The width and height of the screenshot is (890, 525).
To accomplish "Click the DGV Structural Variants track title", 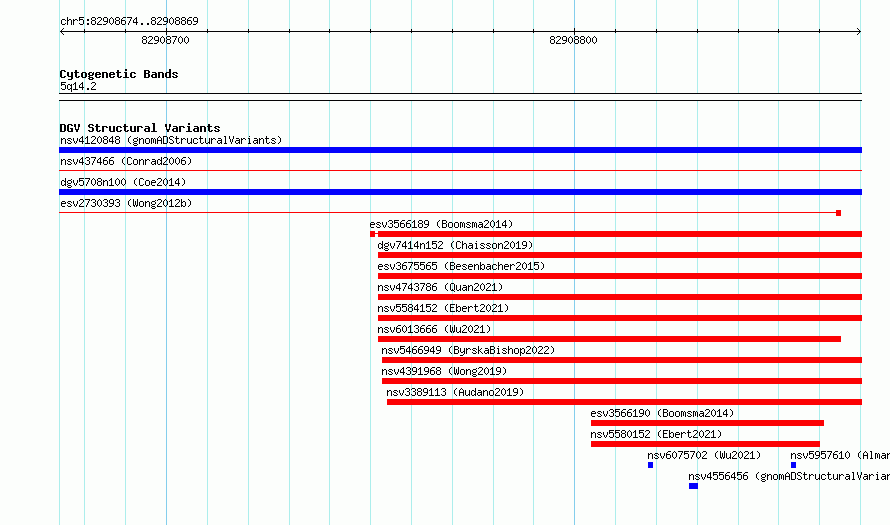I will pyautogui.click(x=140, y=128).
